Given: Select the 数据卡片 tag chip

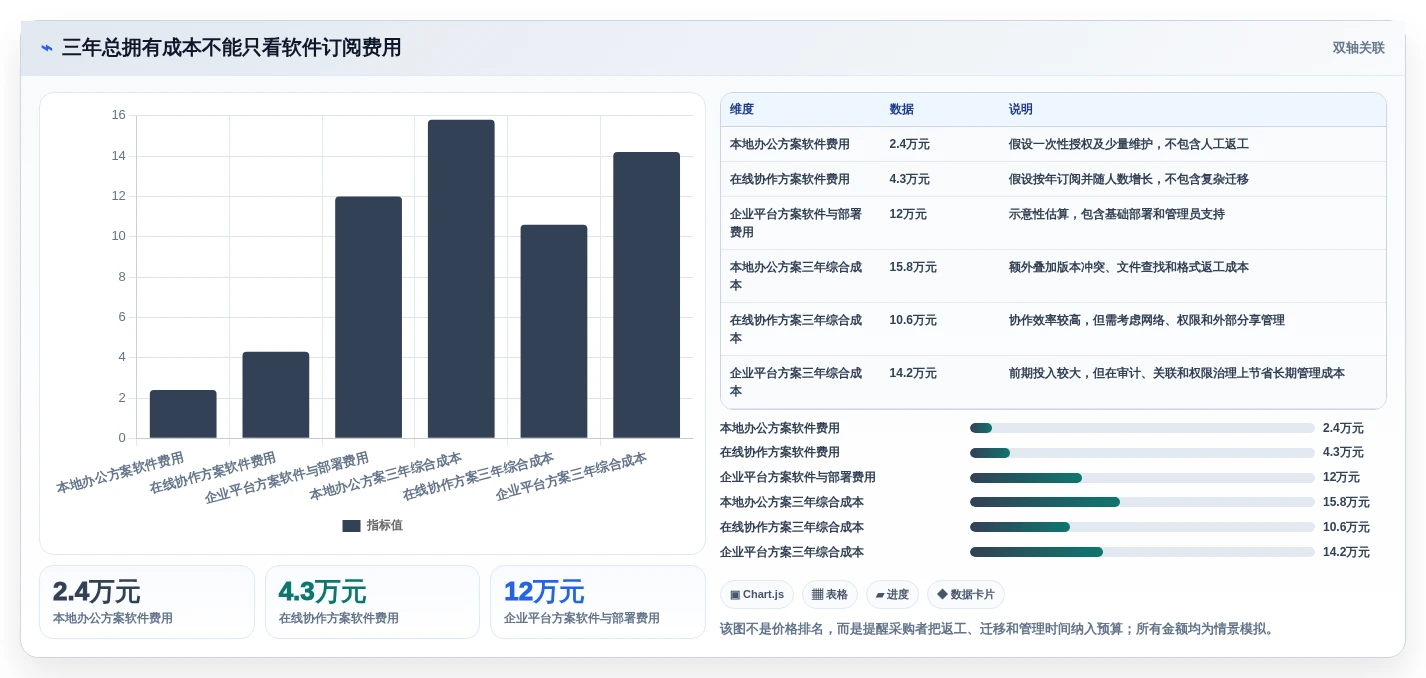Looking at the screenshot, I should point(966,594).
